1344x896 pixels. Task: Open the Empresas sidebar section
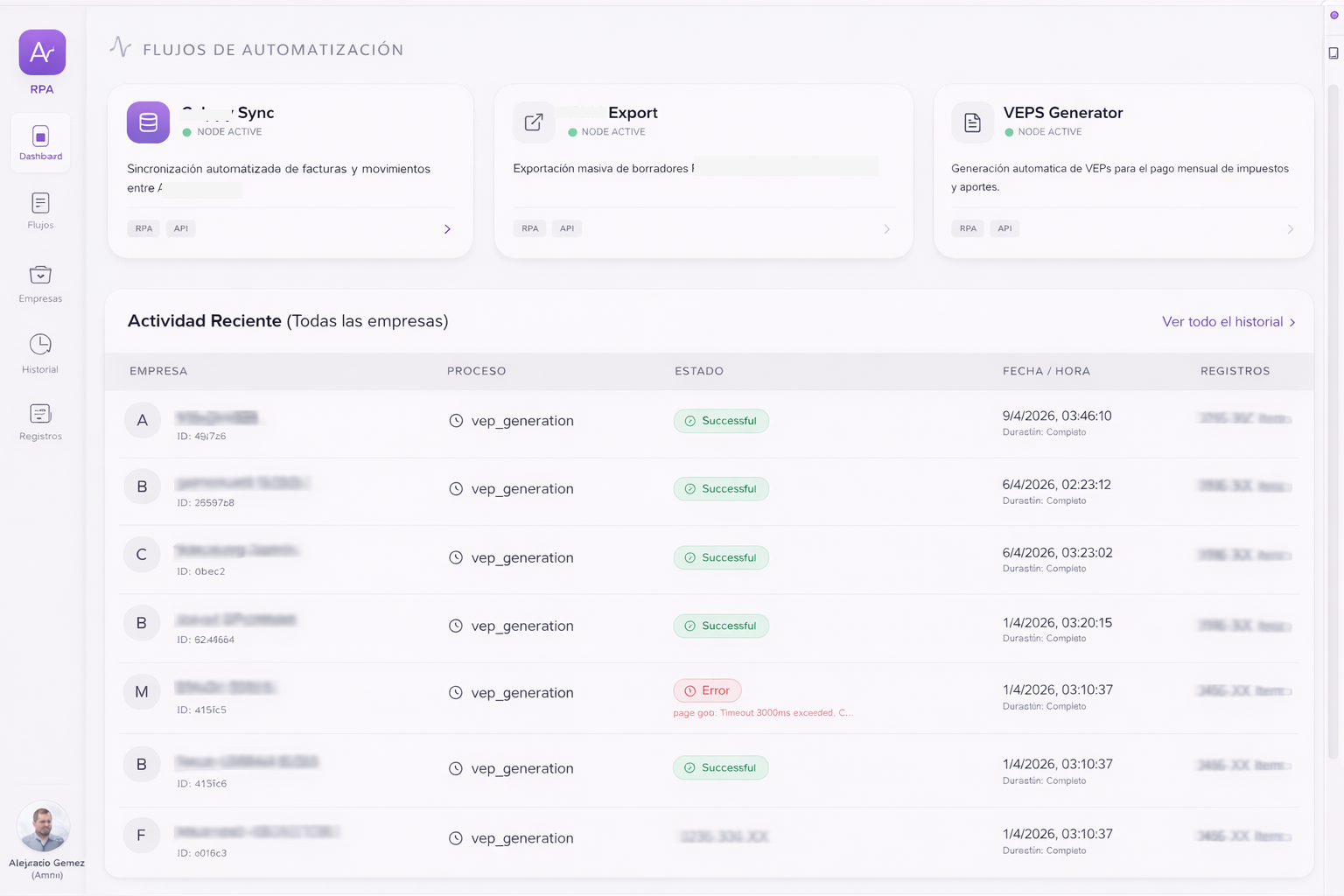coord(40,283)
